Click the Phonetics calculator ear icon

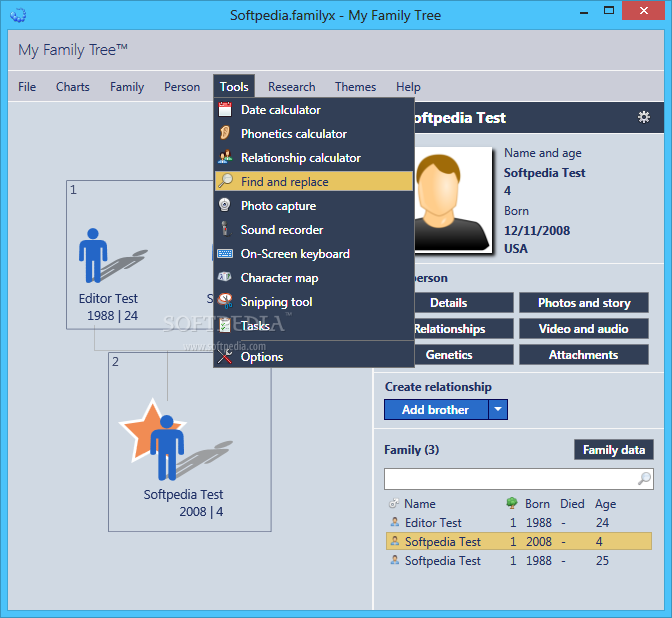[225, 133]
